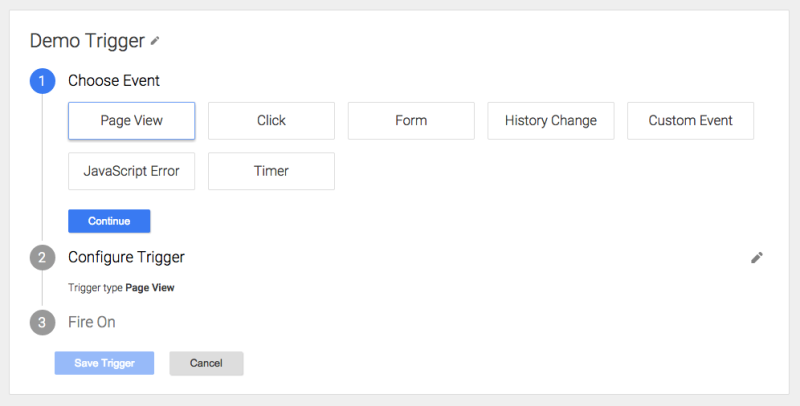Click the blue Continue button
Viewport: 800px width, 406px height.
[x=109, y=221]
